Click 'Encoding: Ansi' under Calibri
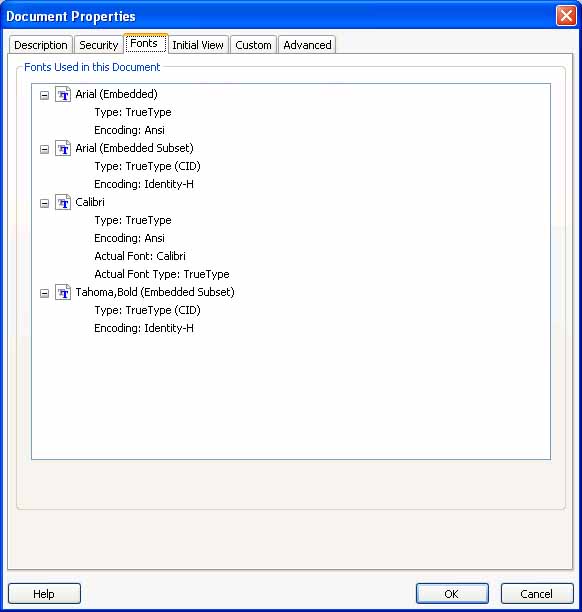 coord(129,238)
